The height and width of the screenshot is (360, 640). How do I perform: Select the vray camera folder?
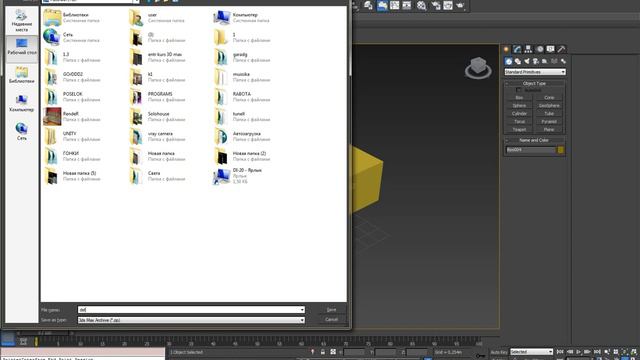click(158, 136)
